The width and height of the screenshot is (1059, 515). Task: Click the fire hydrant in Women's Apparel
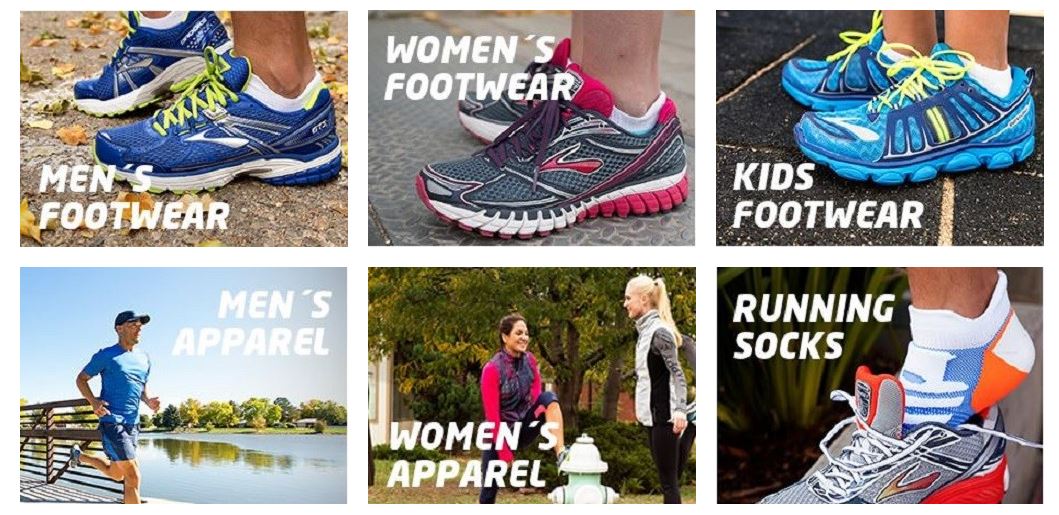point(584,468)
